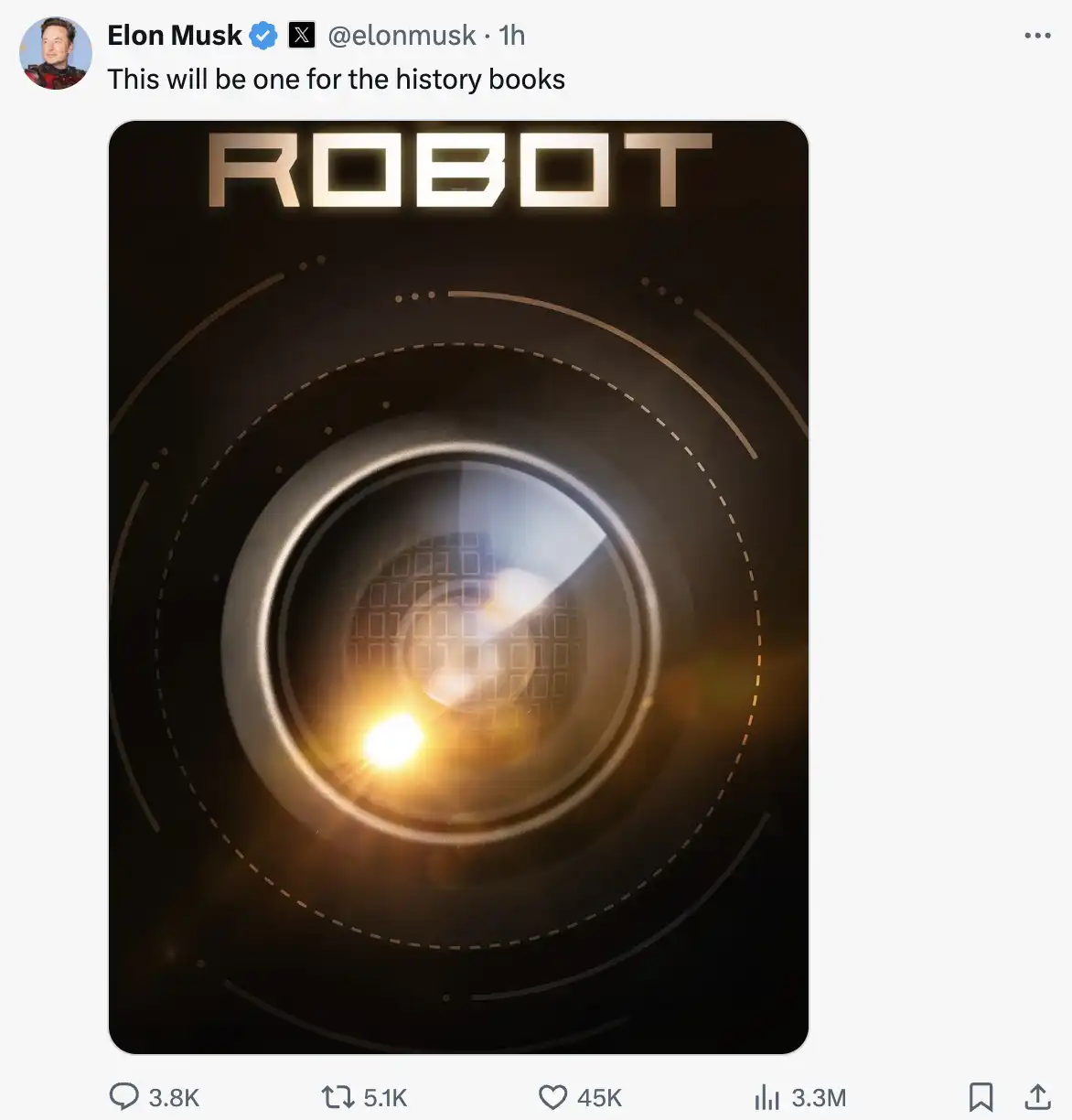Click the 5.1K reposts count
This screenshot has height=1120, width=1072.
(x=385, y=1097)
